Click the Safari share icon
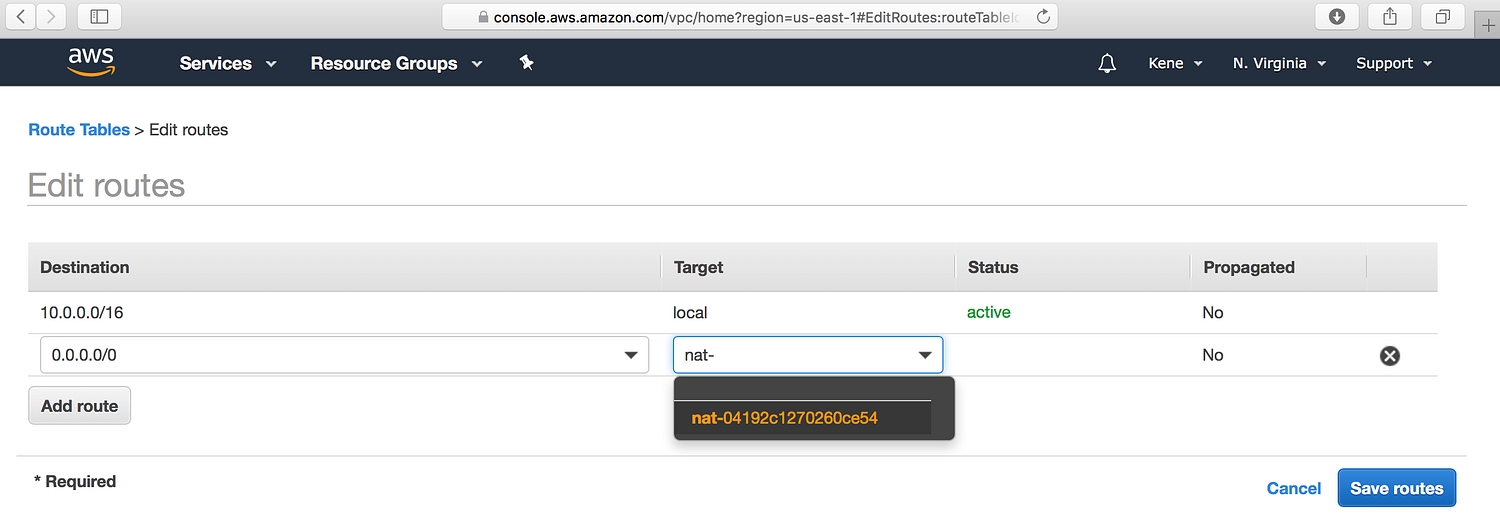 pyautogui.click(x=1390, y=16)
